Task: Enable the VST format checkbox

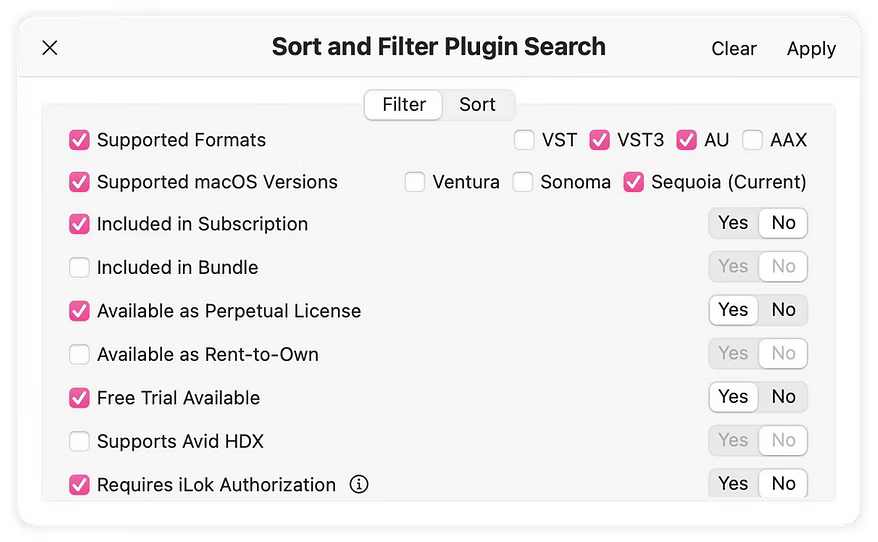Action: point(524,140)
